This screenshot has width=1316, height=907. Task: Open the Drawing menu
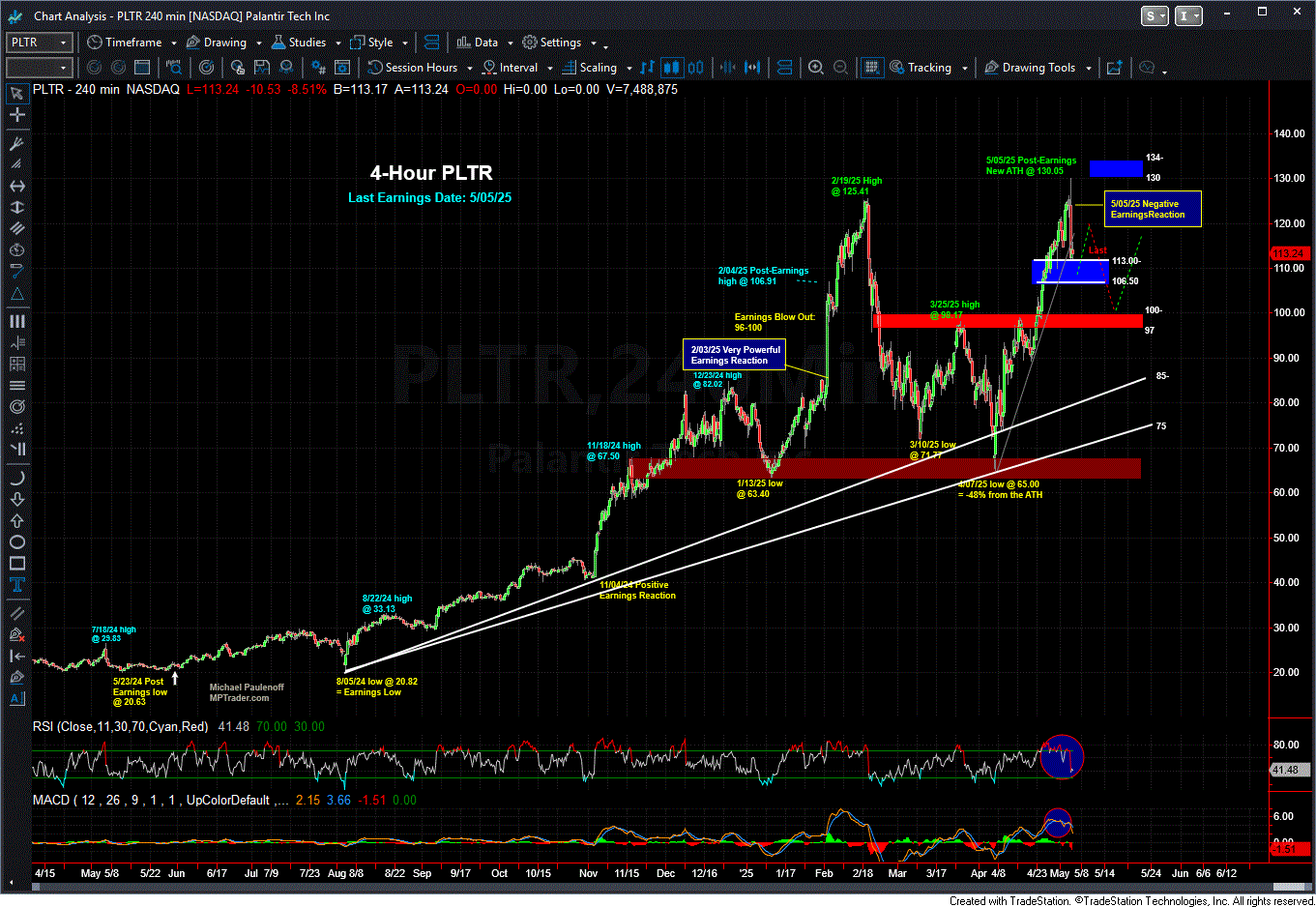[217, 43]
